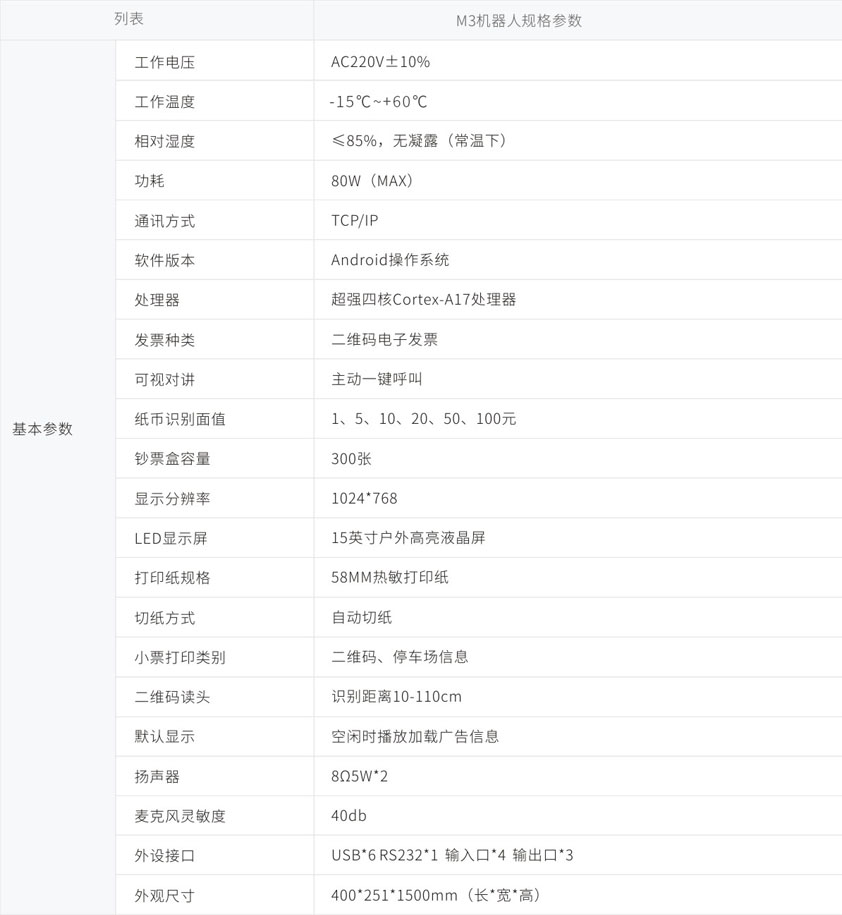Click the -15℃~+60℃ temperature value
The image size is (842, 915).
coord(379,102)
